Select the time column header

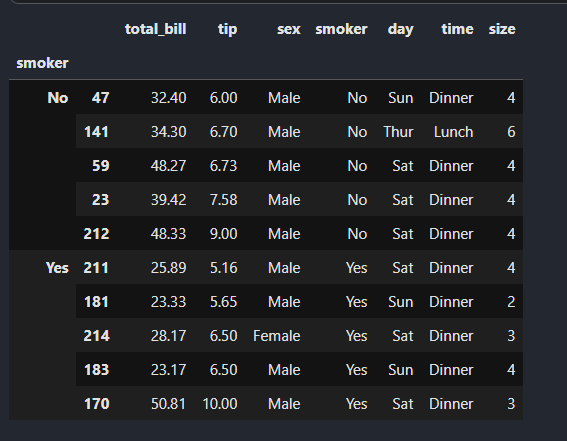pos(457,29)
